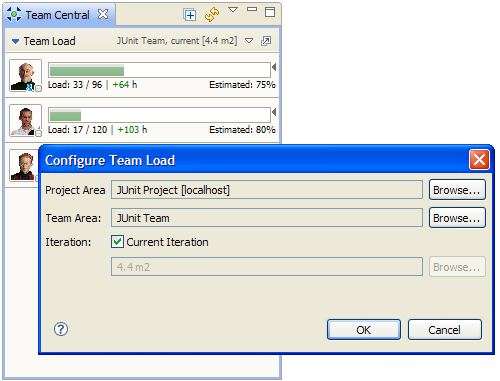Maximize the Team Central view

[270, 12]
